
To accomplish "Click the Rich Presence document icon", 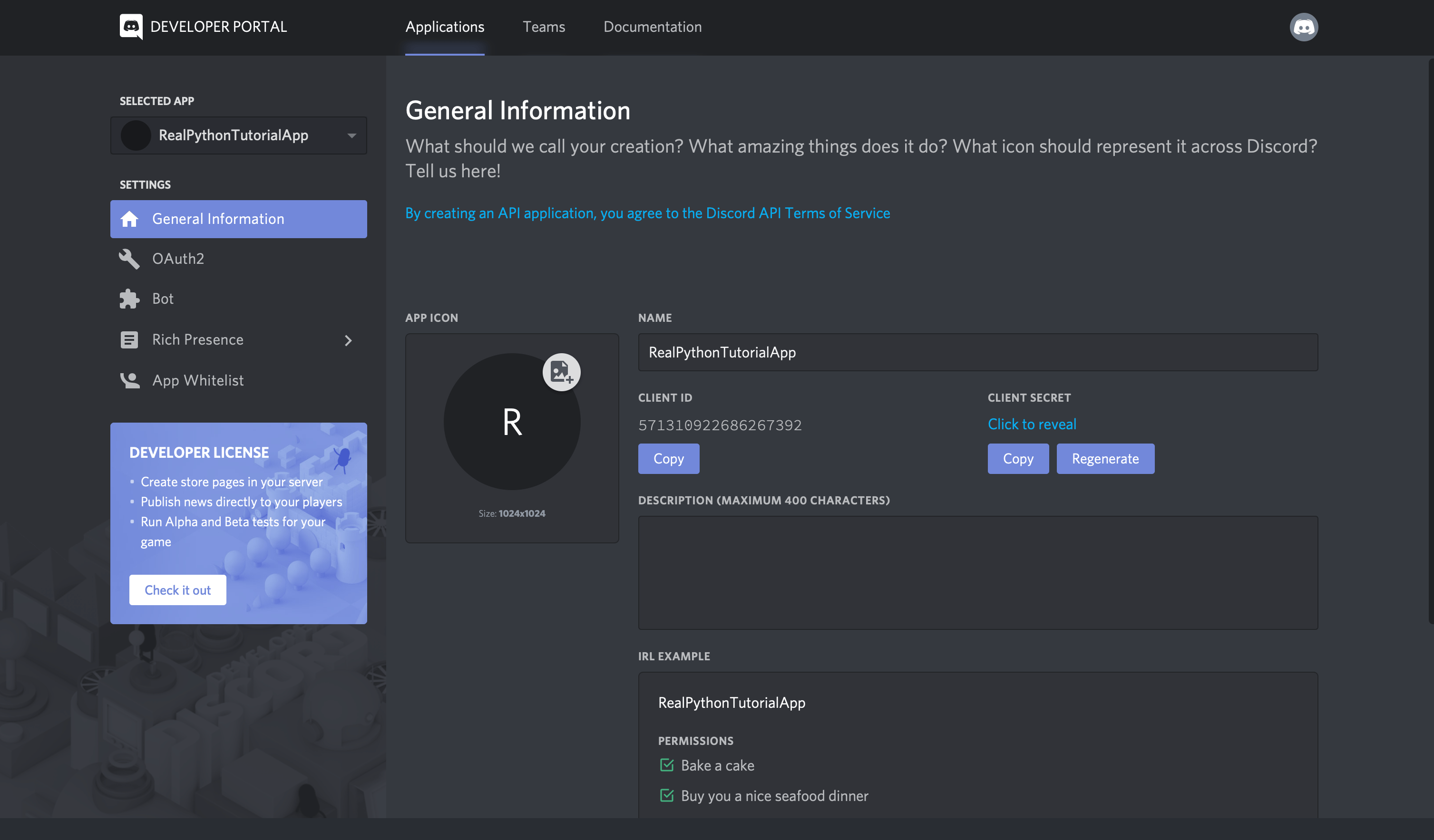I will [x=129, y=340].
